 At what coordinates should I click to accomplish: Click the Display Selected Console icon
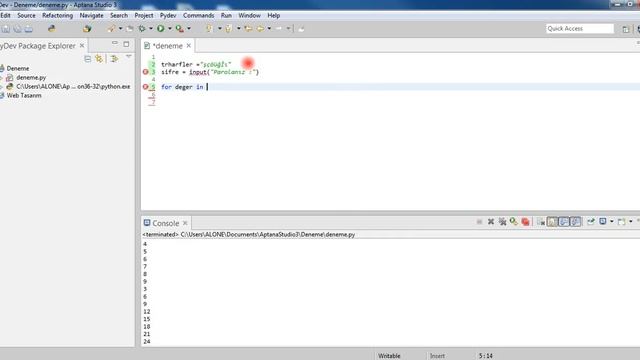pos(602,222)
